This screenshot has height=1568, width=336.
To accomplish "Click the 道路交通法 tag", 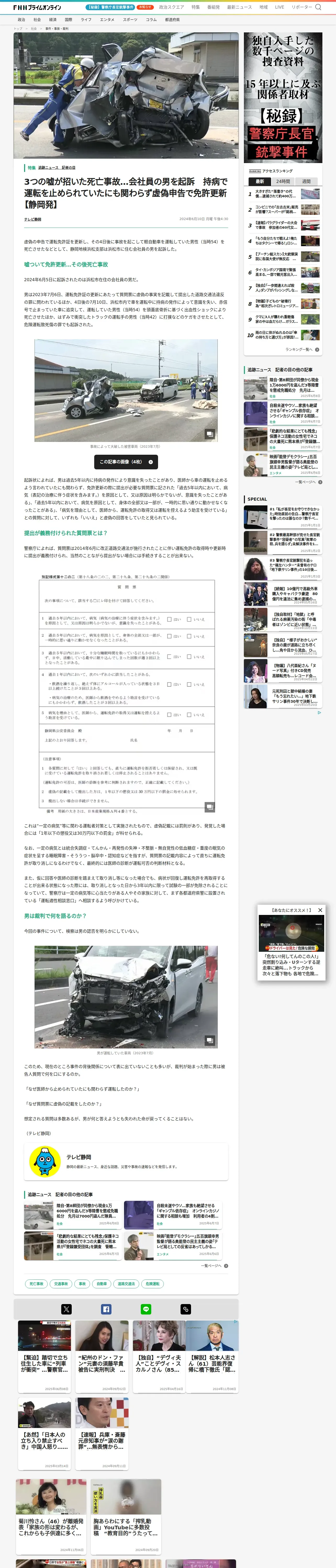I will click(126, 1284).
